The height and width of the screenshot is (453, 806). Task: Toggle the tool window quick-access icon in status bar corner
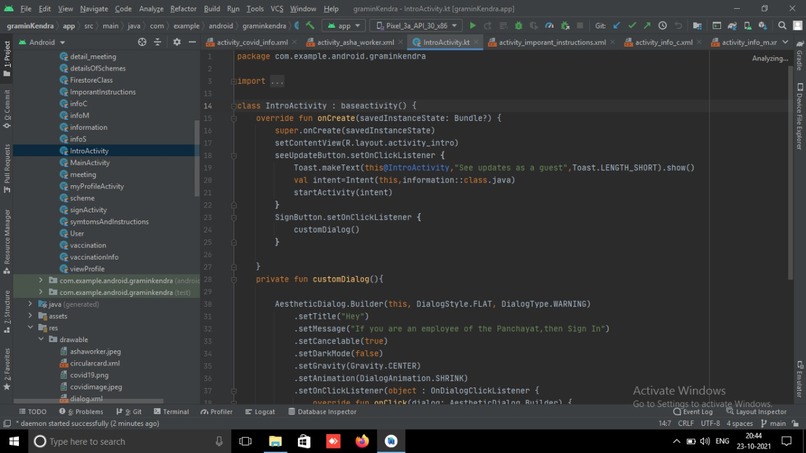pyautogui.click(x=7, y=424)
